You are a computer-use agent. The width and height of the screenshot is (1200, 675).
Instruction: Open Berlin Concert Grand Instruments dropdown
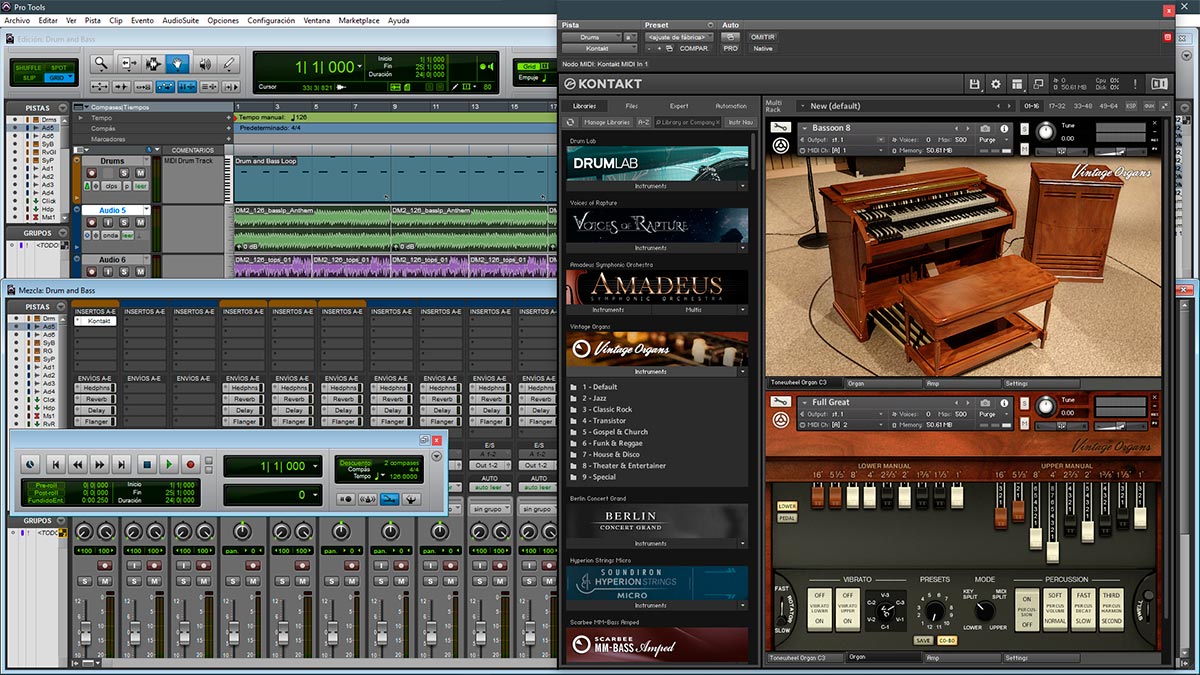coord(743,543)
